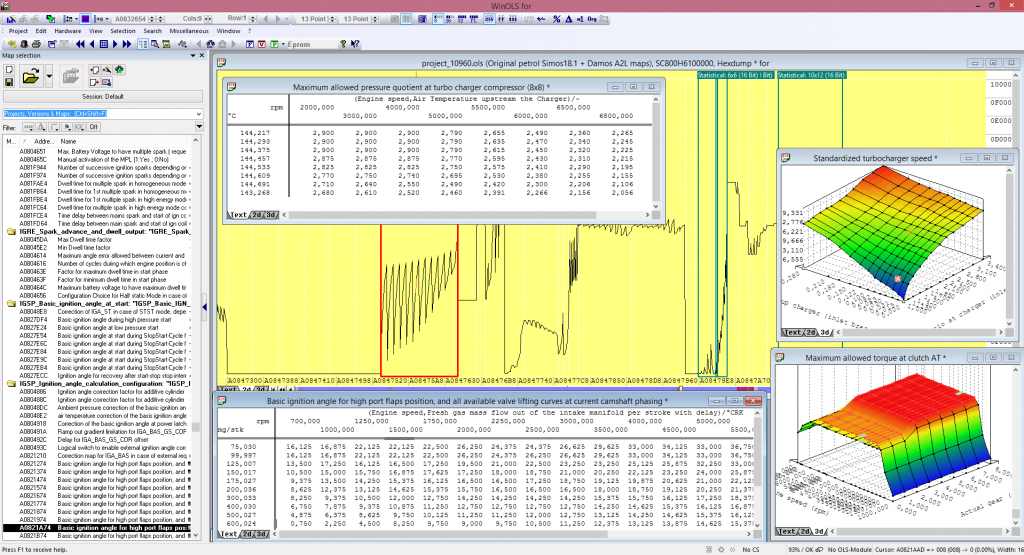Open the Miscellaneous menu

[x=189, y=31]
